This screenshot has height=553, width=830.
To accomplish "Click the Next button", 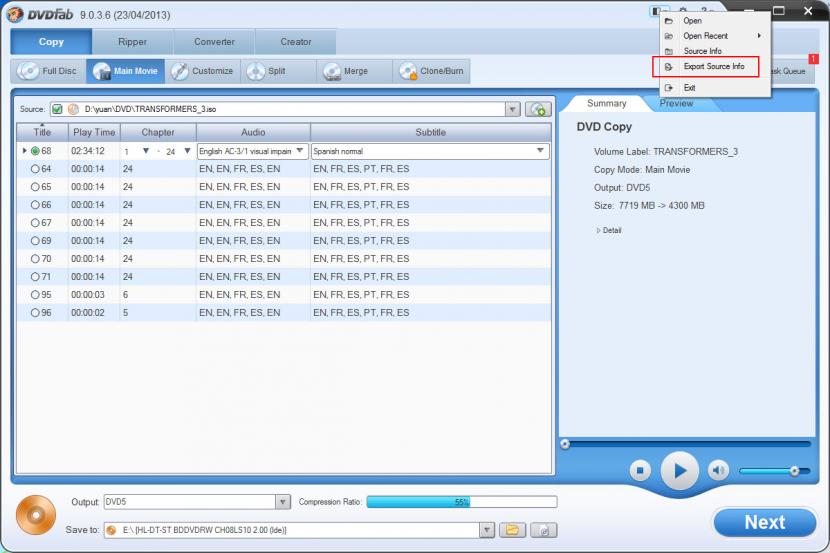I will click(764, 522).
